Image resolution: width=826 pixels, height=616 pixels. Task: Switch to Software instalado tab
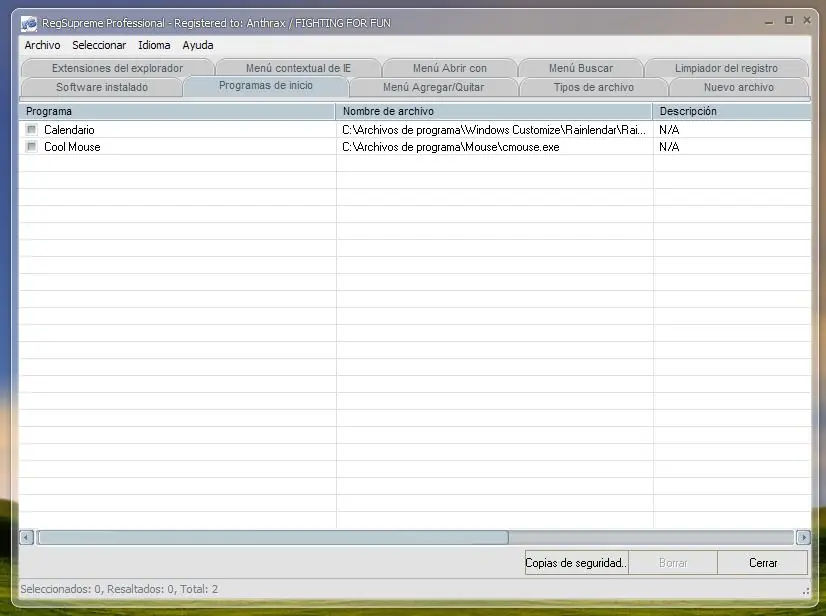102,87
